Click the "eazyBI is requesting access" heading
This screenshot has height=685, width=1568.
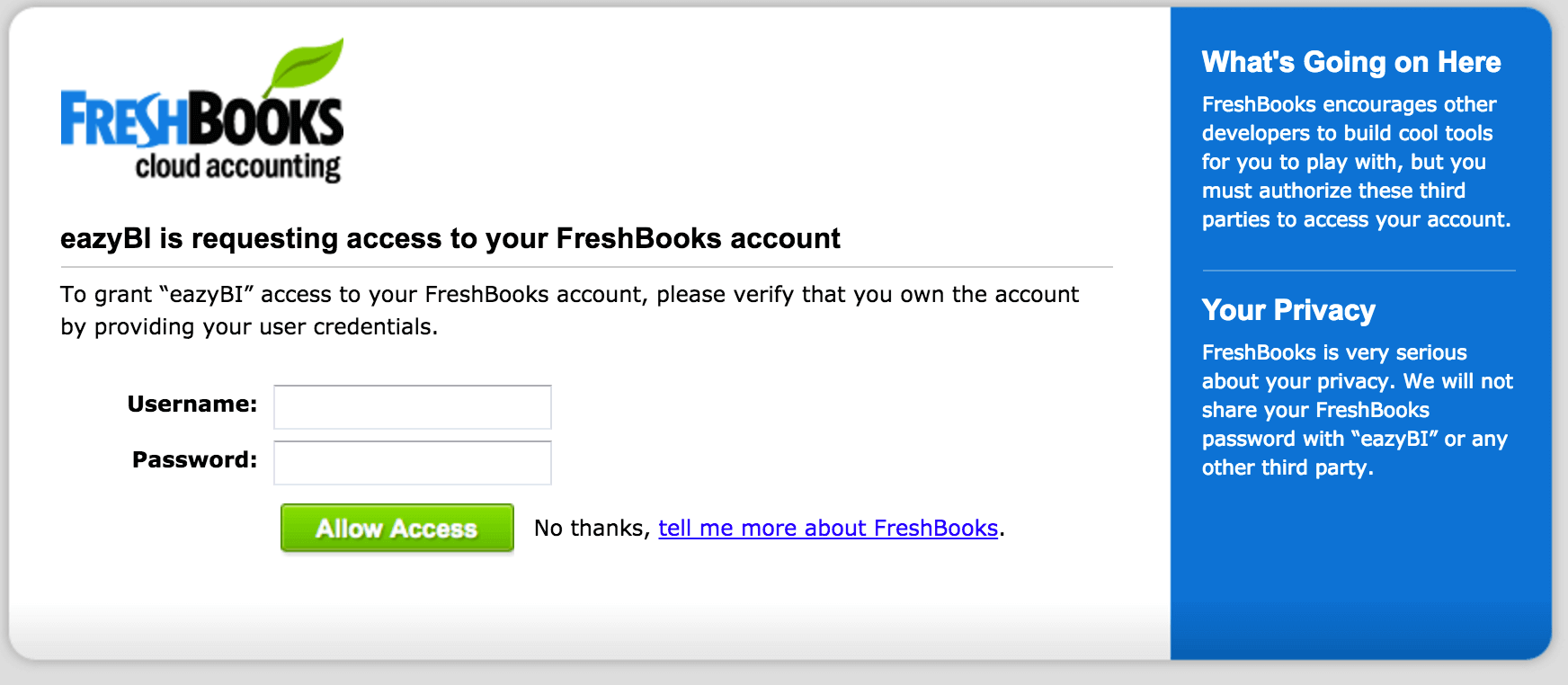coord(450,238)
